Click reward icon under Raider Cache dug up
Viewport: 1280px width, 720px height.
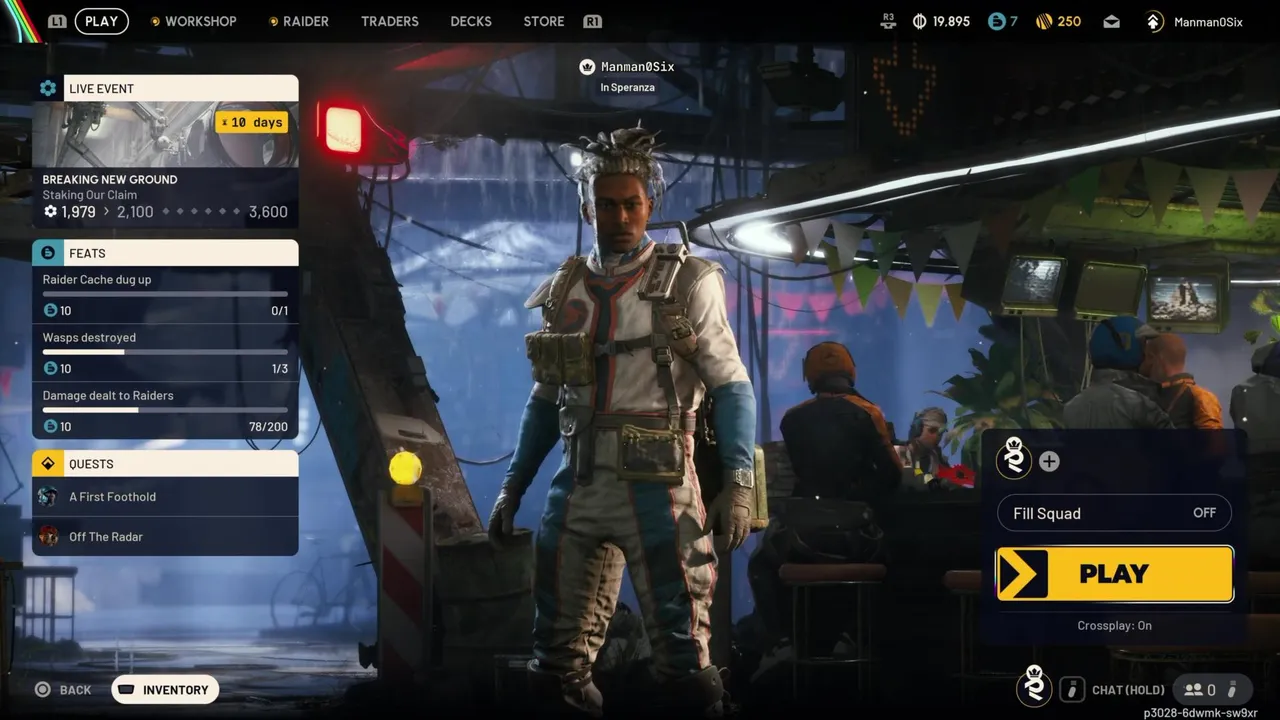click(x=50, y=311)
